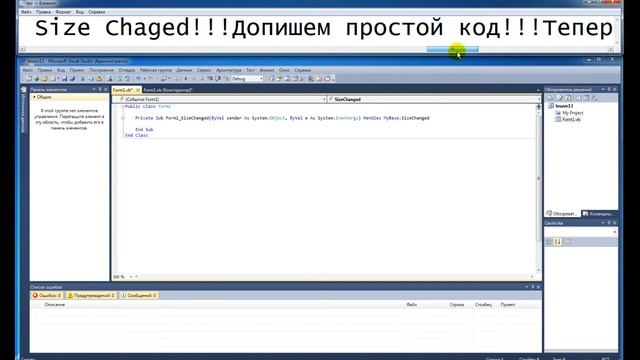Close the Form1.vb code tab
This screenshot has width=640, height=360.
coord(138,90)
